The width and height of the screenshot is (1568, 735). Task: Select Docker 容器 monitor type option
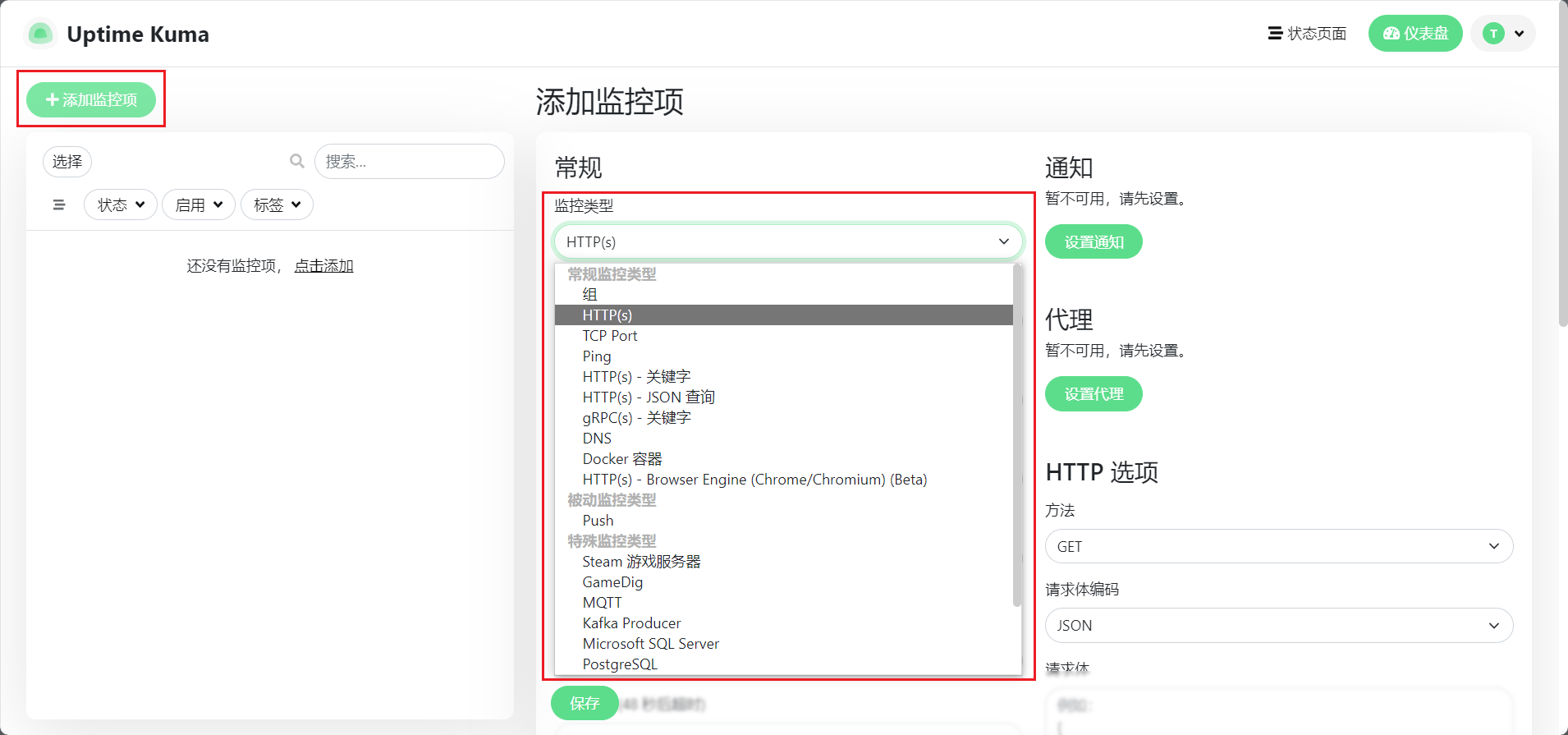click(x=622, y=459)
